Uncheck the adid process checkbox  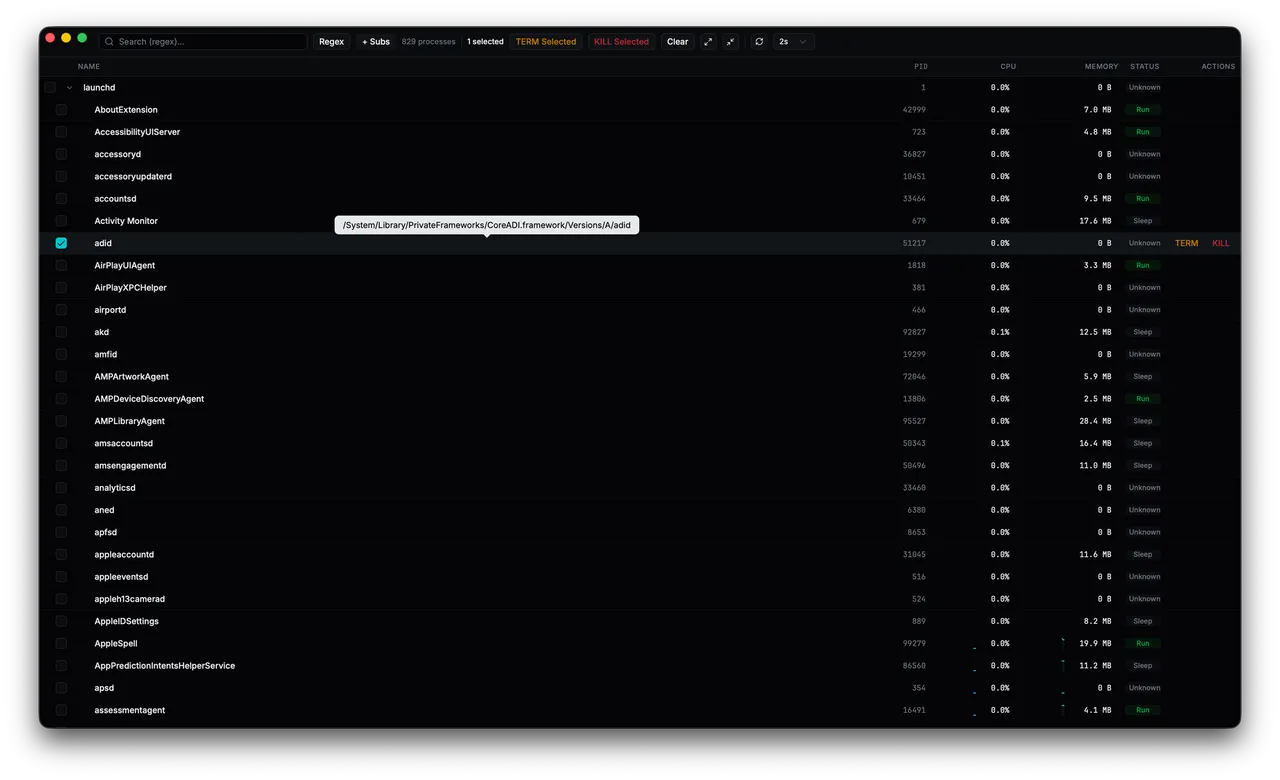61,243
